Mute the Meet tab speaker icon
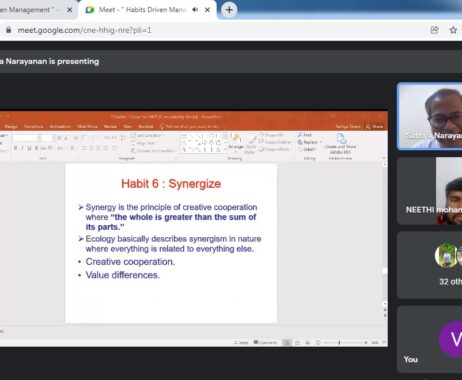This screenshot has height=380, width=462. point(195,10)
